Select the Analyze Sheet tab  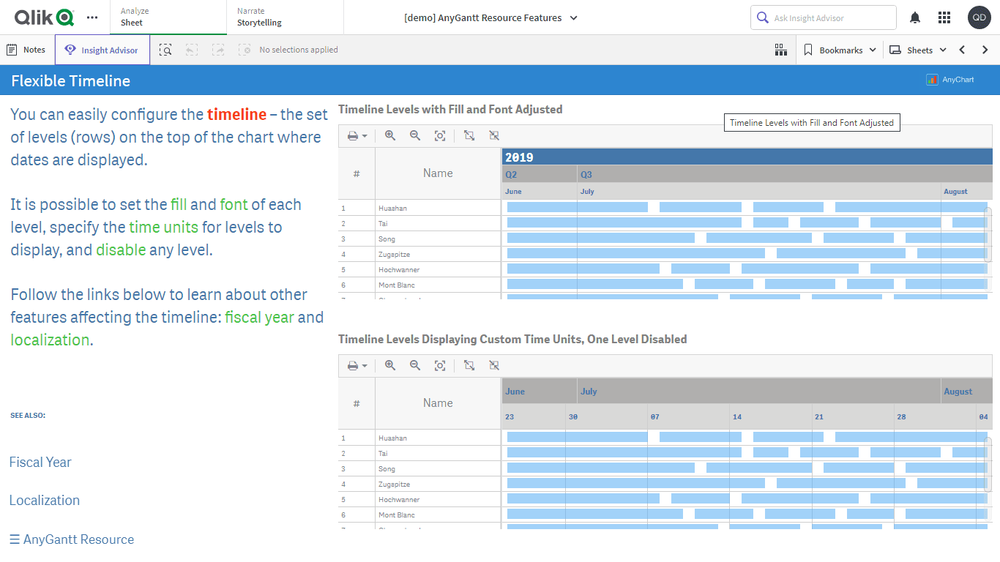132,17
